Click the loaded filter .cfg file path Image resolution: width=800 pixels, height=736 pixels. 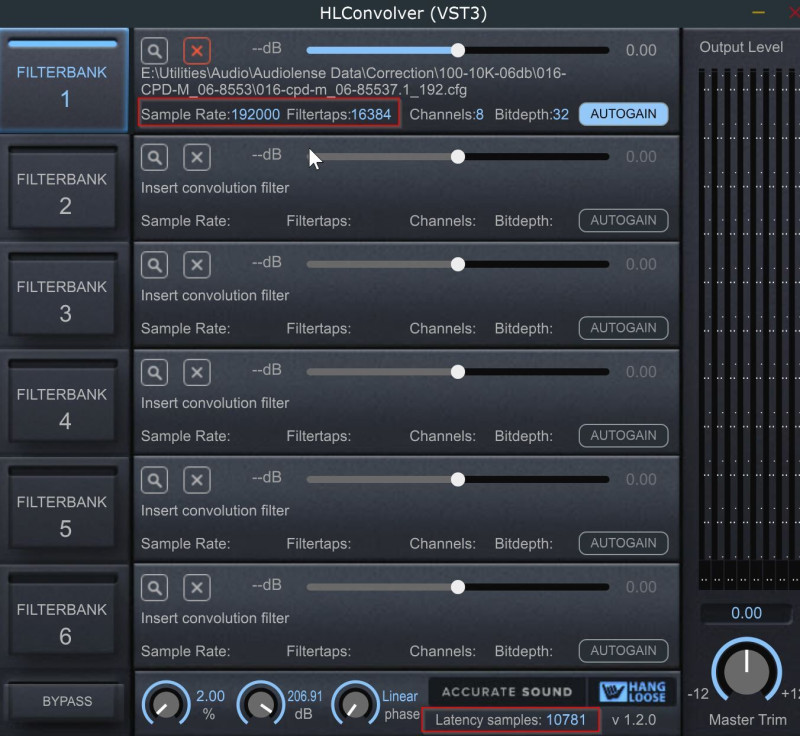point(354,81)
